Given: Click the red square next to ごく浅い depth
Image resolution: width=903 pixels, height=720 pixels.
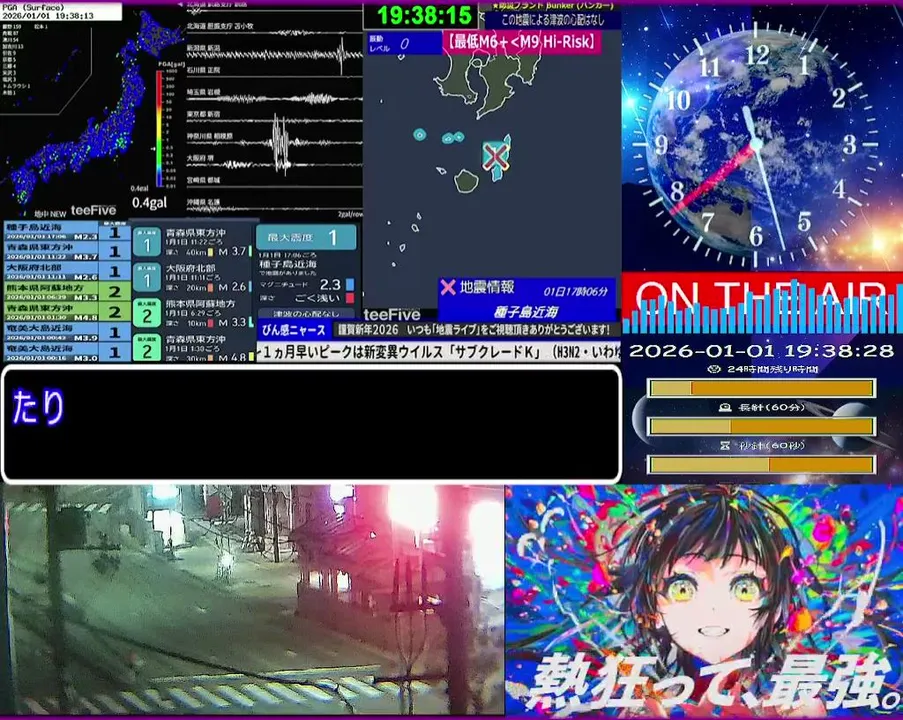Looking at the screenshot, I should 350,298.
